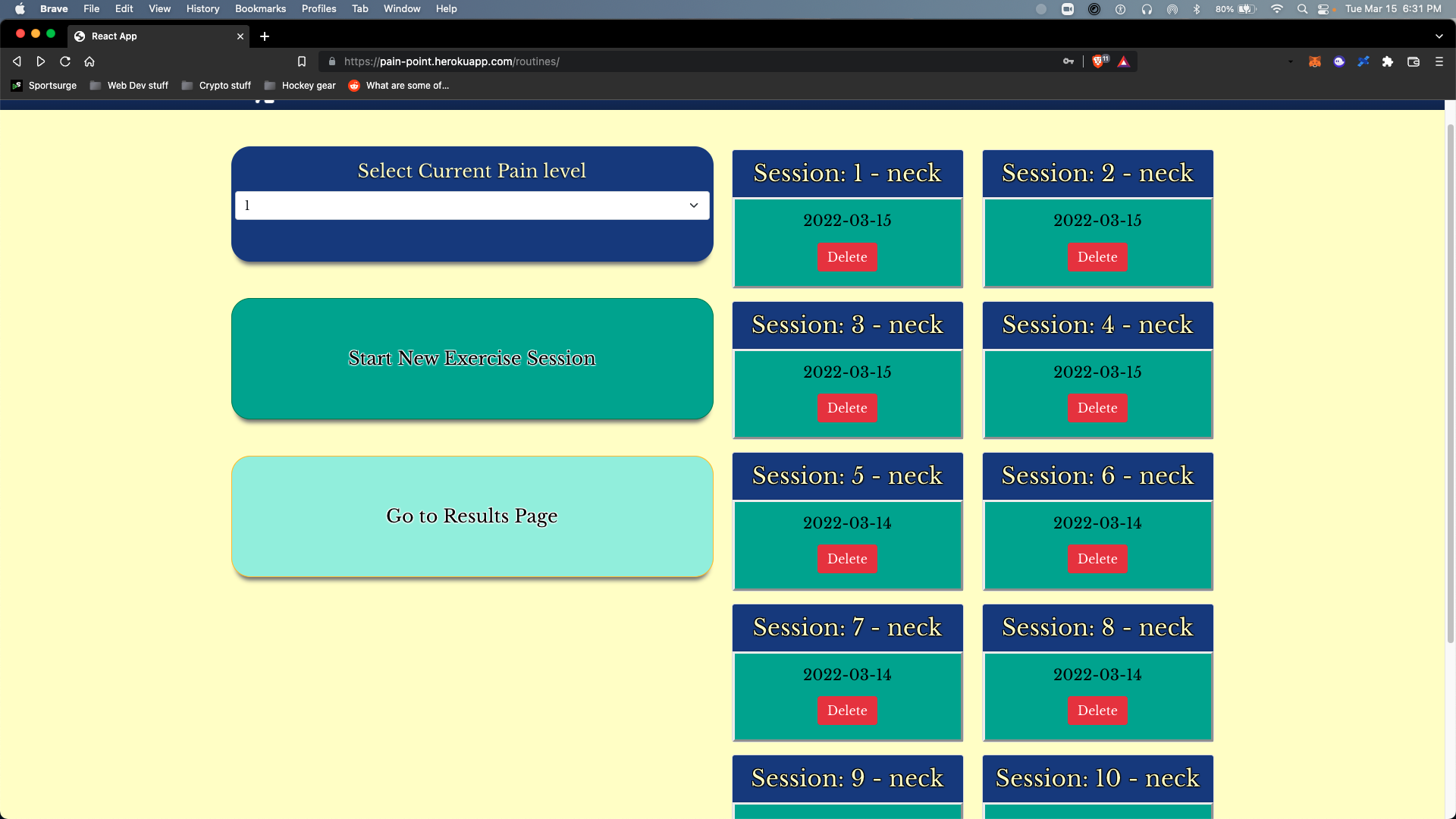
Task: Open the Bookmarks menu
Action: (260, 8)
